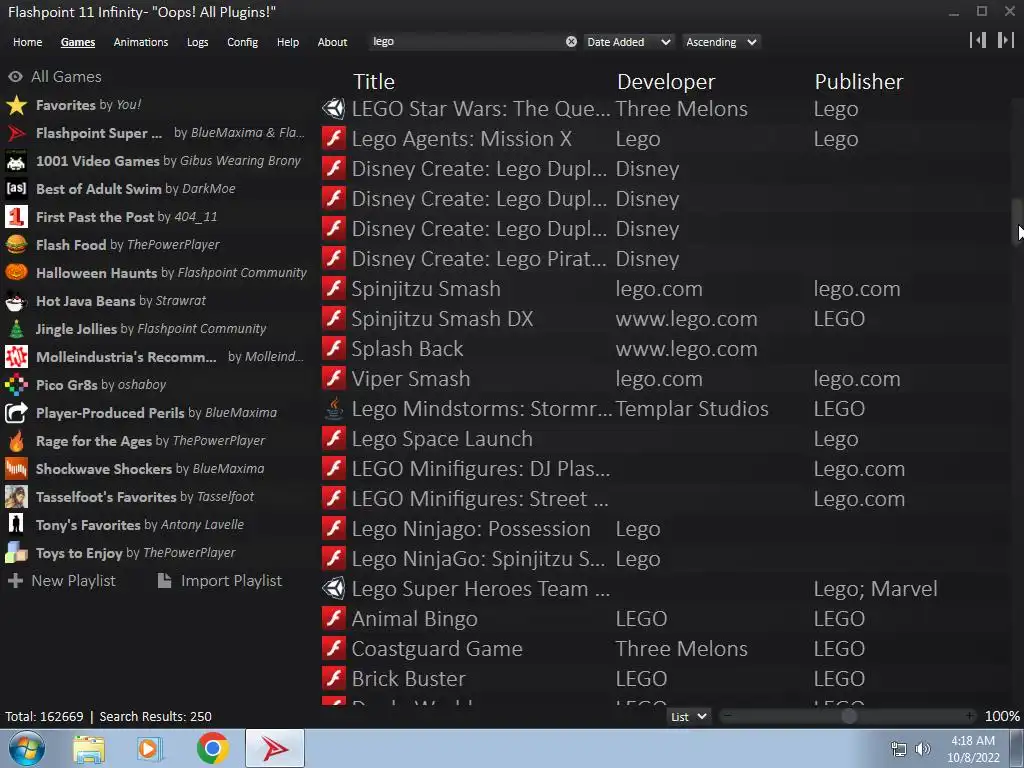Click the Molleindustria's Recommendations playlist icon

coord(16,357)
